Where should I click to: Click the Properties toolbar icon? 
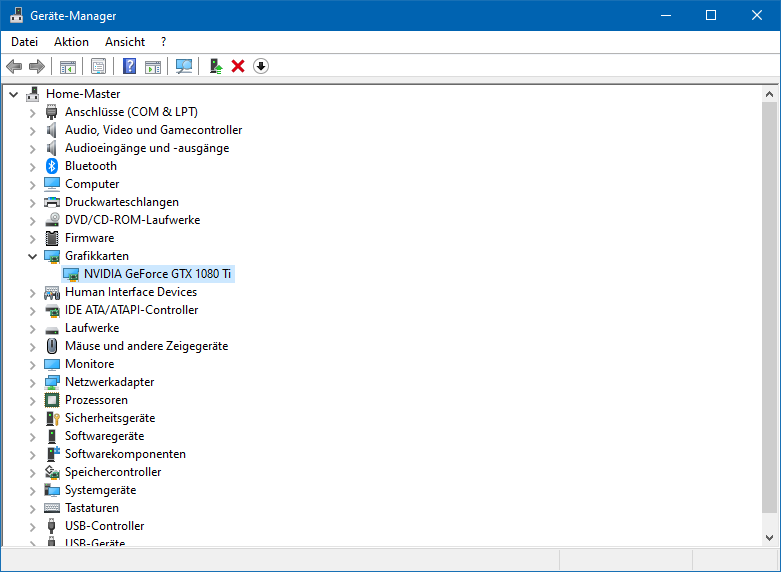(x=98, y=66)
